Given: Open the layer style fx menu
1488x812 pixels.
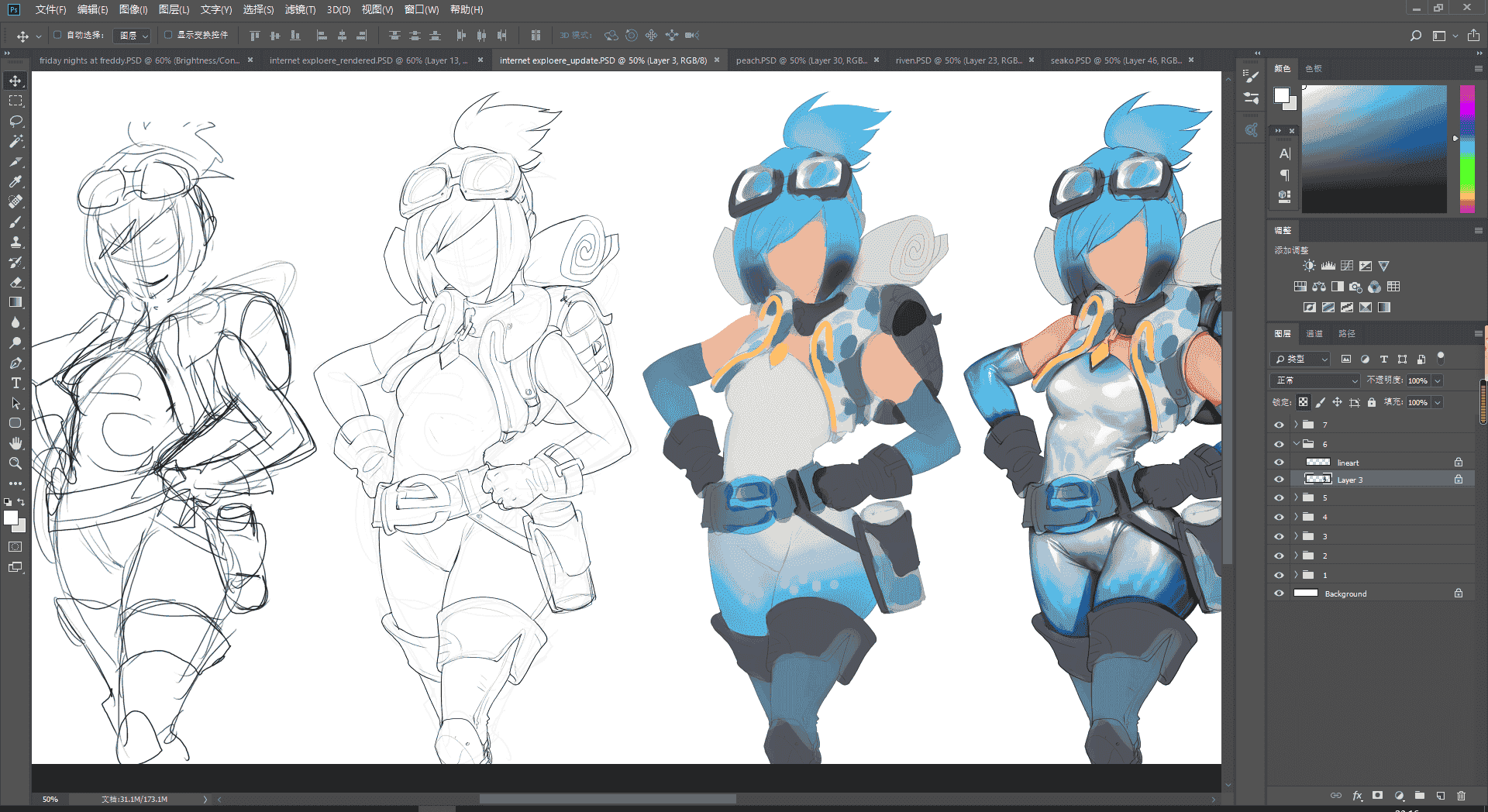Looking at the screenshot, I should [1357, 796].
